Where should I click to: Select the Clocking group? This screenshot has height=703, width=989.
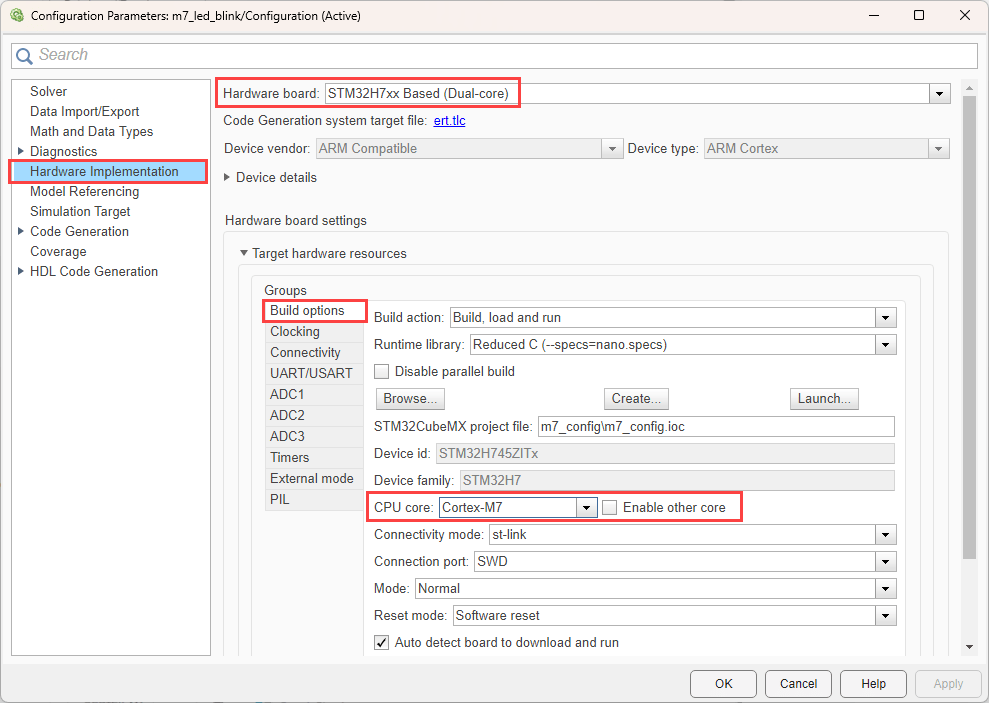(295, 331)
